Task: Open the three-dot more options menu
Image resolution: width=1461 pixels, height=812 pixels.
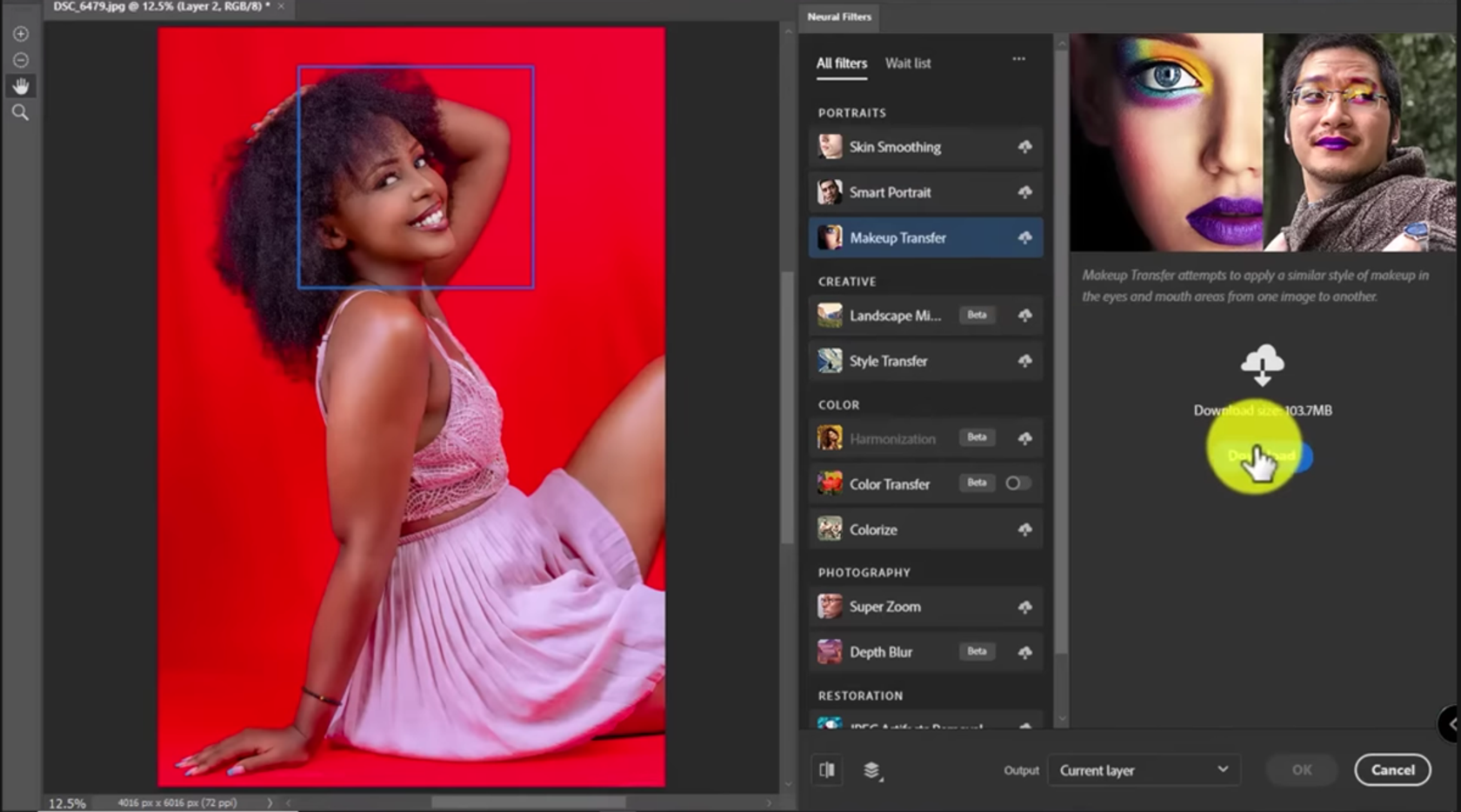Action: click(1018, 59)
